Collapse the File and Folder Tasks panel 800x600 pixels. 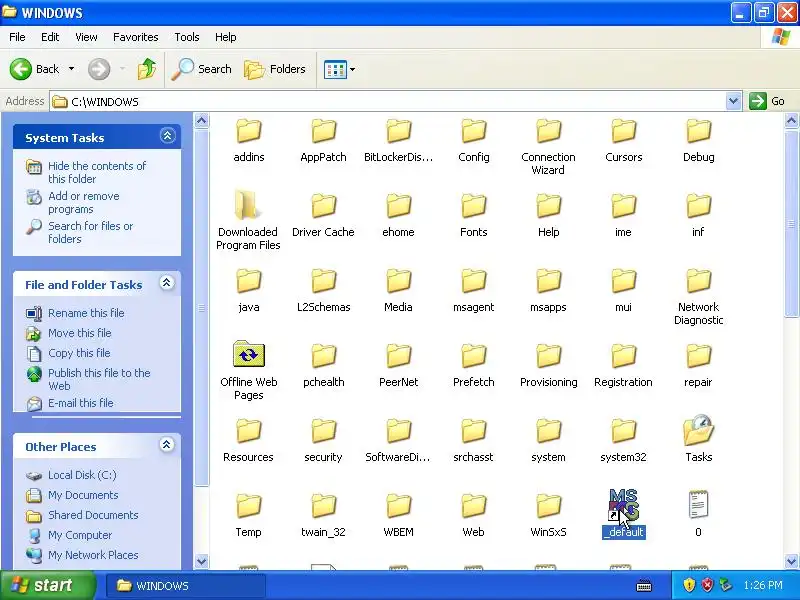point(167,283)
